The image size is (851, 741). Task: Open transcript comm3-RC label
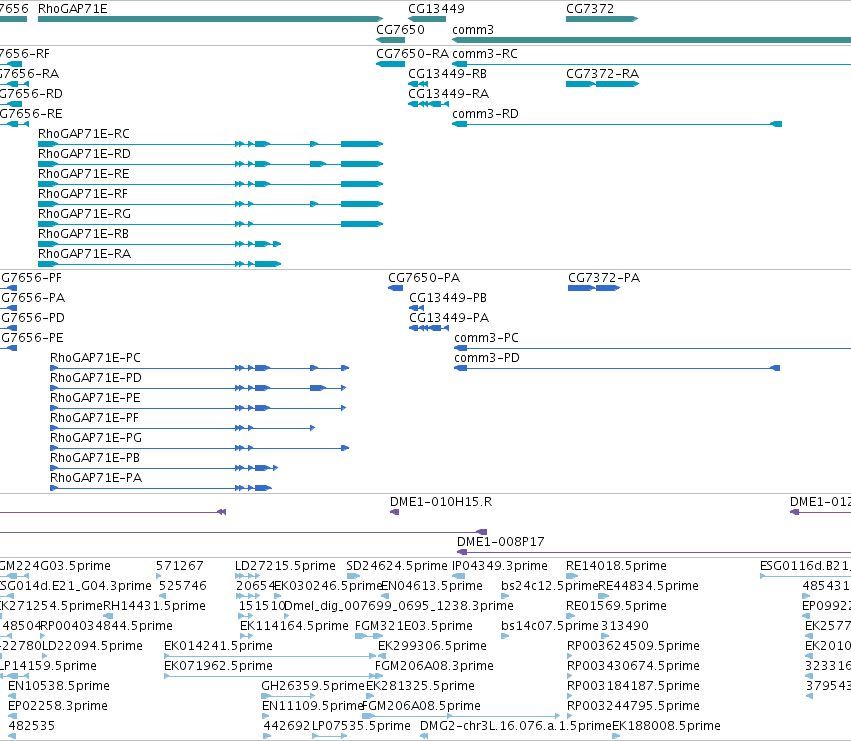[x=485, y=54]
